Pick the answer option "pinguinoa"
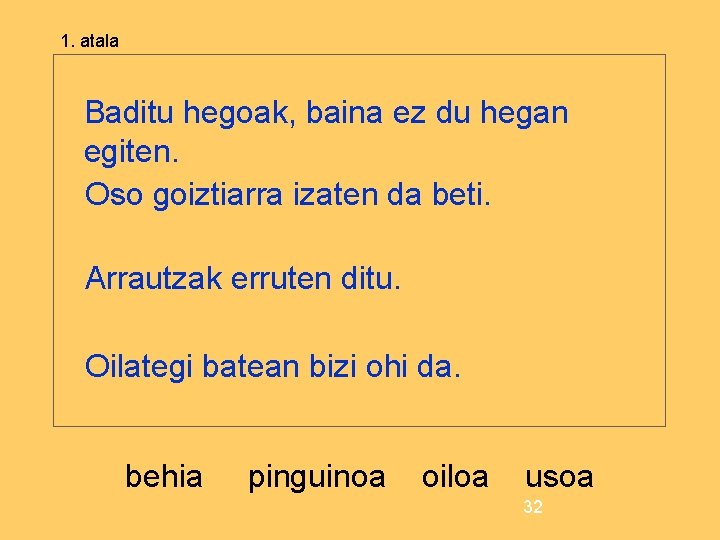This screenshot has height=540, width=720. (x=317, y=478)
